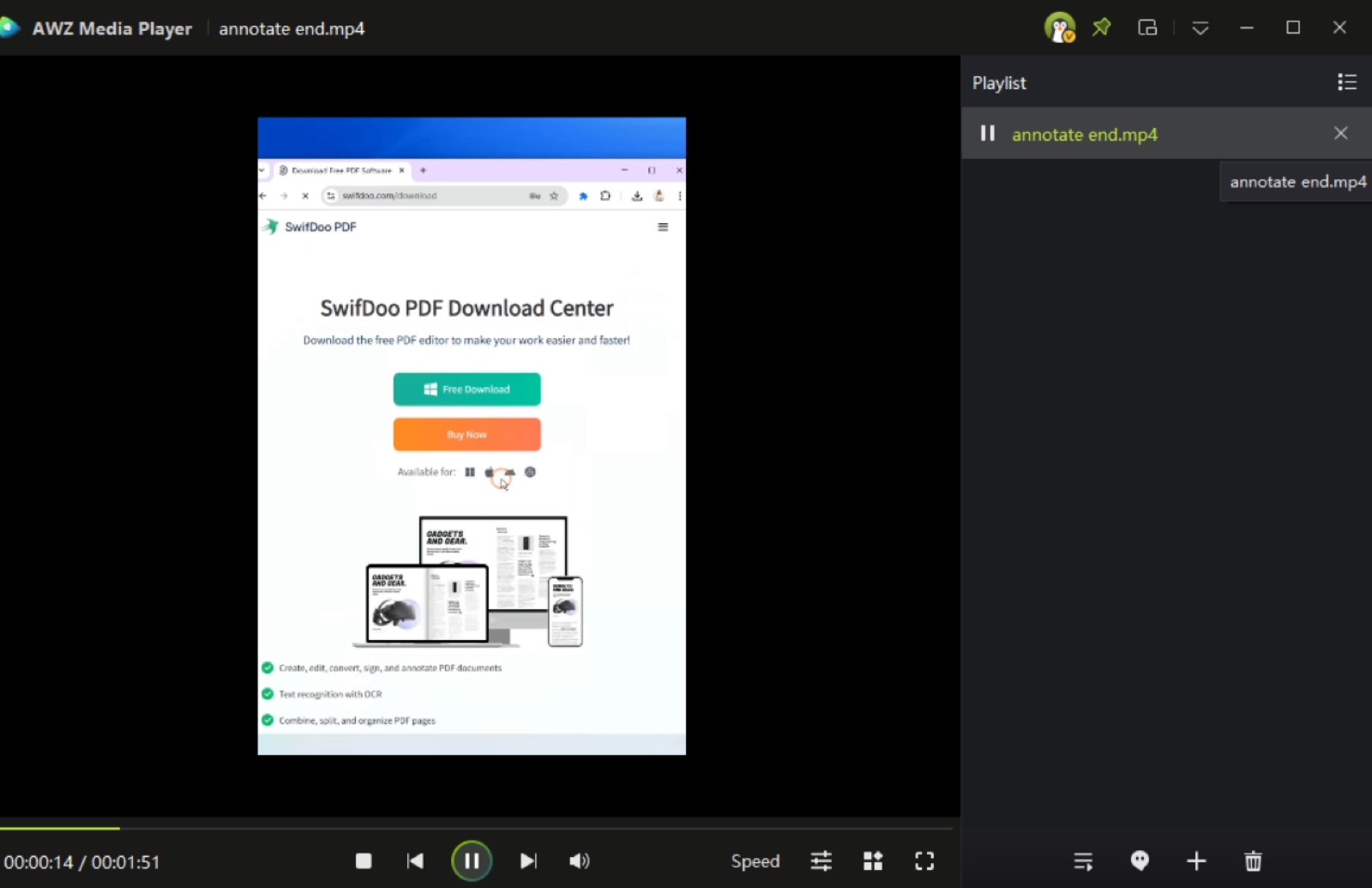Screen dimensions: 1372x888
Task: Enter fullscreen mode
Action: pos(924,861)
